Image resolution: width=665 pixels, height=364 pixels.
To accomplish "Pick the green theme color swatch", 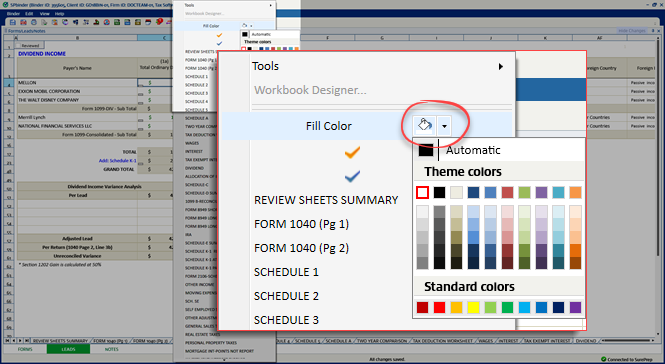I will 524,193.
